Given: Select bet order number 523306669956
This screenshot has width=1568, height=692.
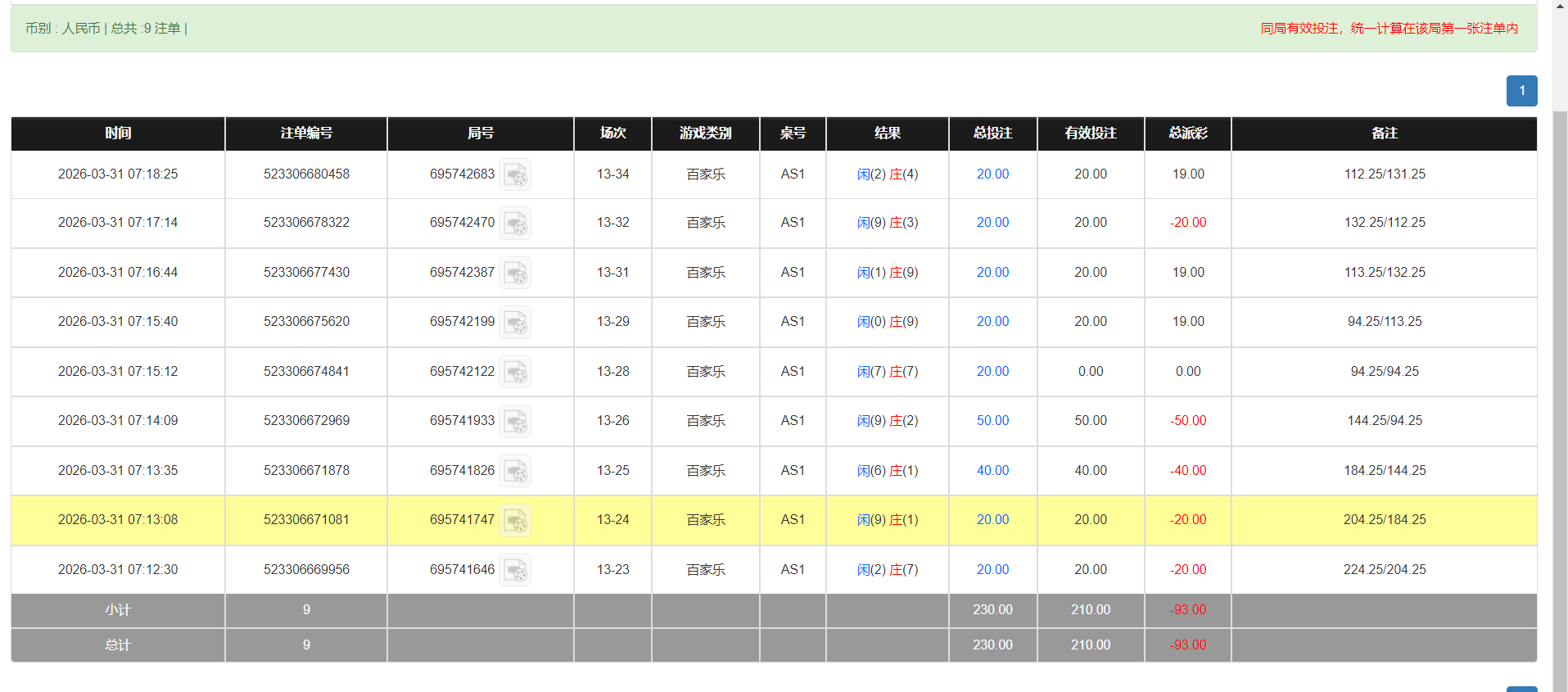Looking at the screenshot, I should (306, 570).
